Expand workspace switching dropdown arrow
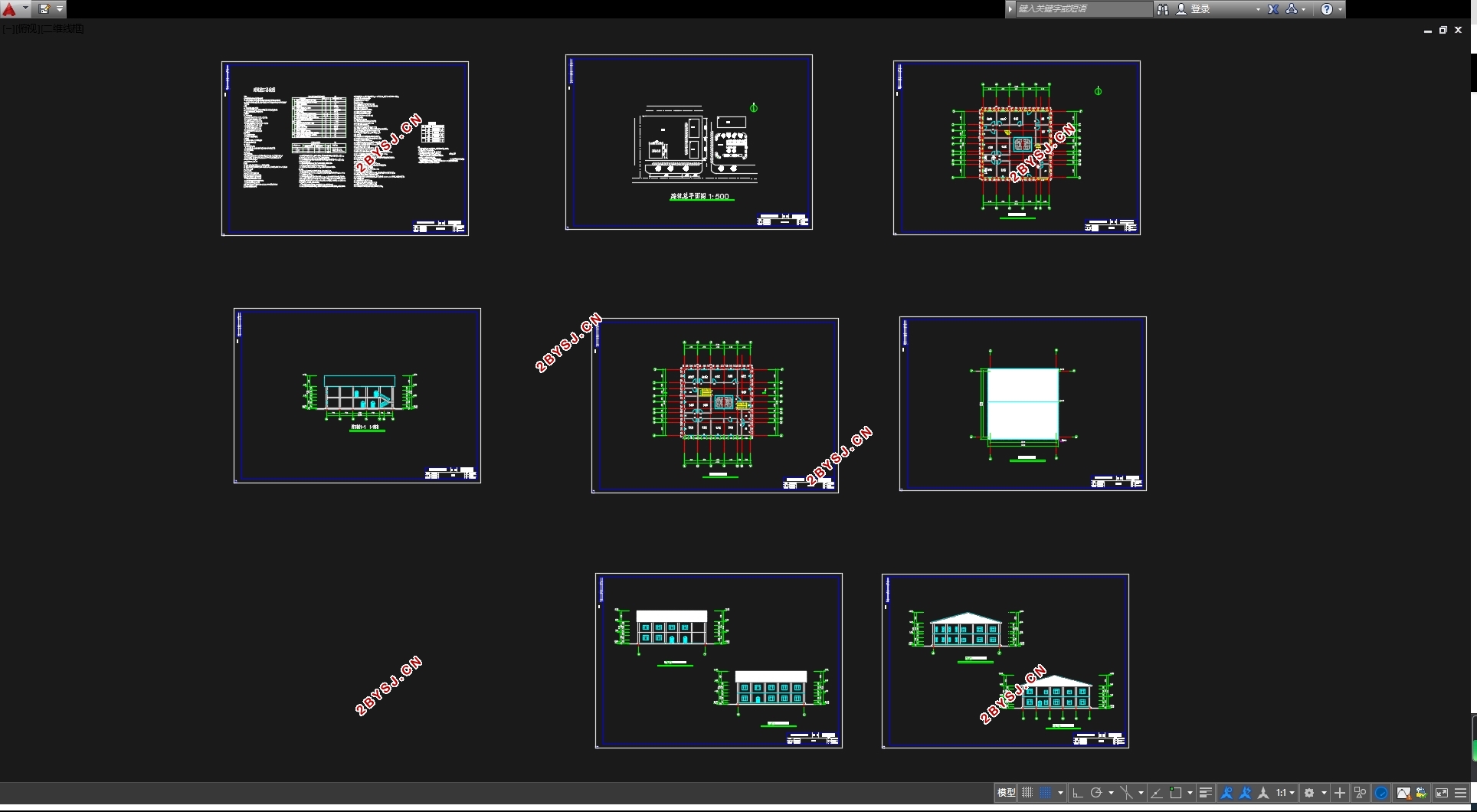Image resolution: width=1477 pixels, height=812 pixels. [1324, 793]
